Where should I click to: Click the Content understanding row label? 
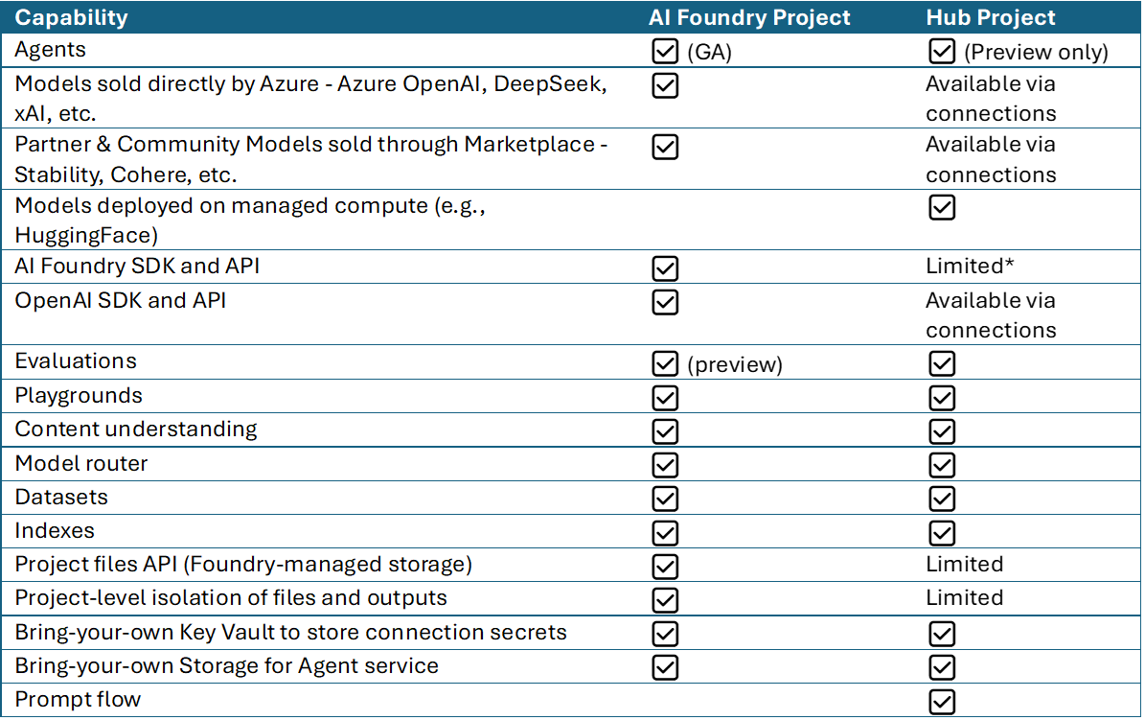click(136, 429)
